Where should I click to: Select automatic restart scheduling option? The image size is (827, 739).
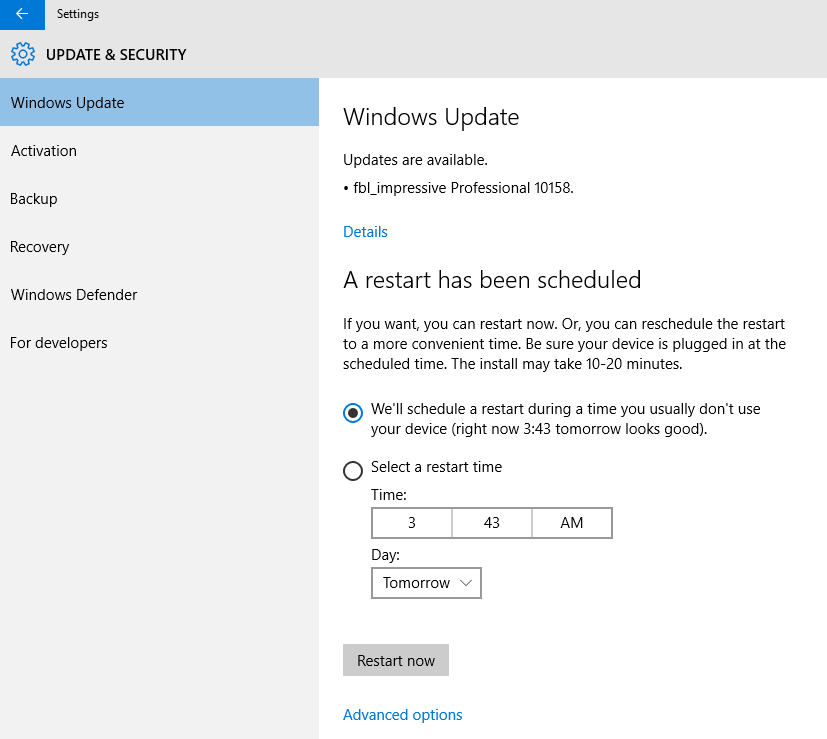(x=353, y=412)
